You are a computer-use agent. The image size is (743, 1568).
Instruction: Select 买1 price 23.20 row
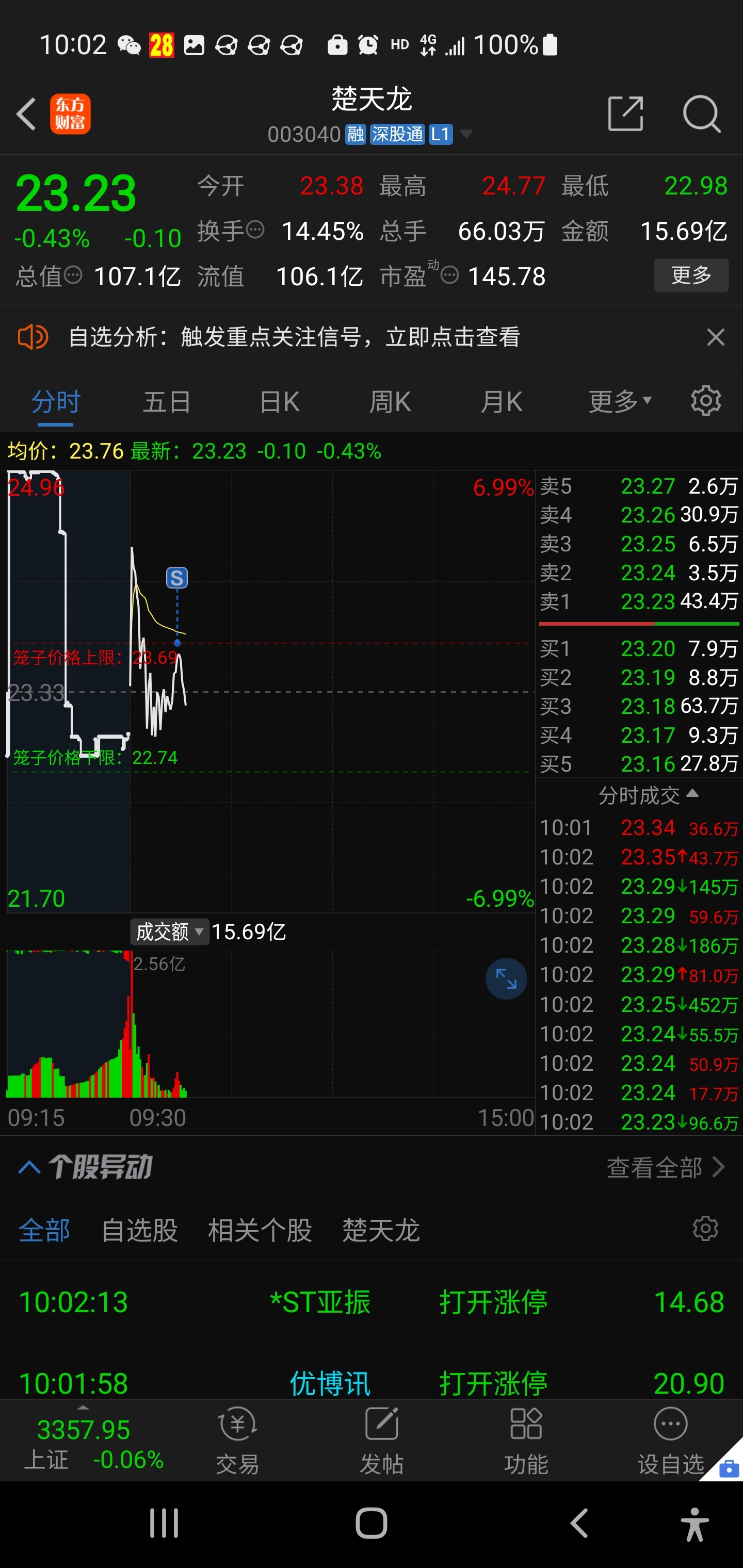click(x=639, y=649)
